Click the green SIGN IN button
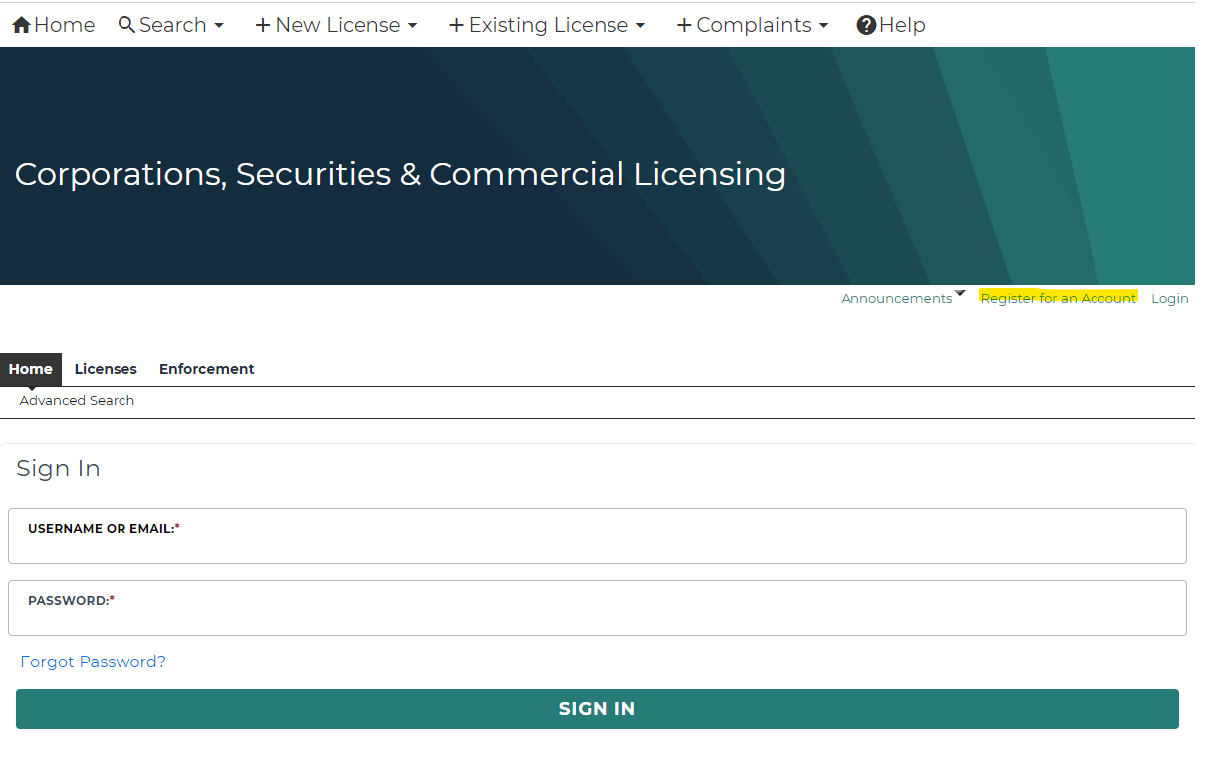The width and height of the screenshot is (1216, 757). 597,709
